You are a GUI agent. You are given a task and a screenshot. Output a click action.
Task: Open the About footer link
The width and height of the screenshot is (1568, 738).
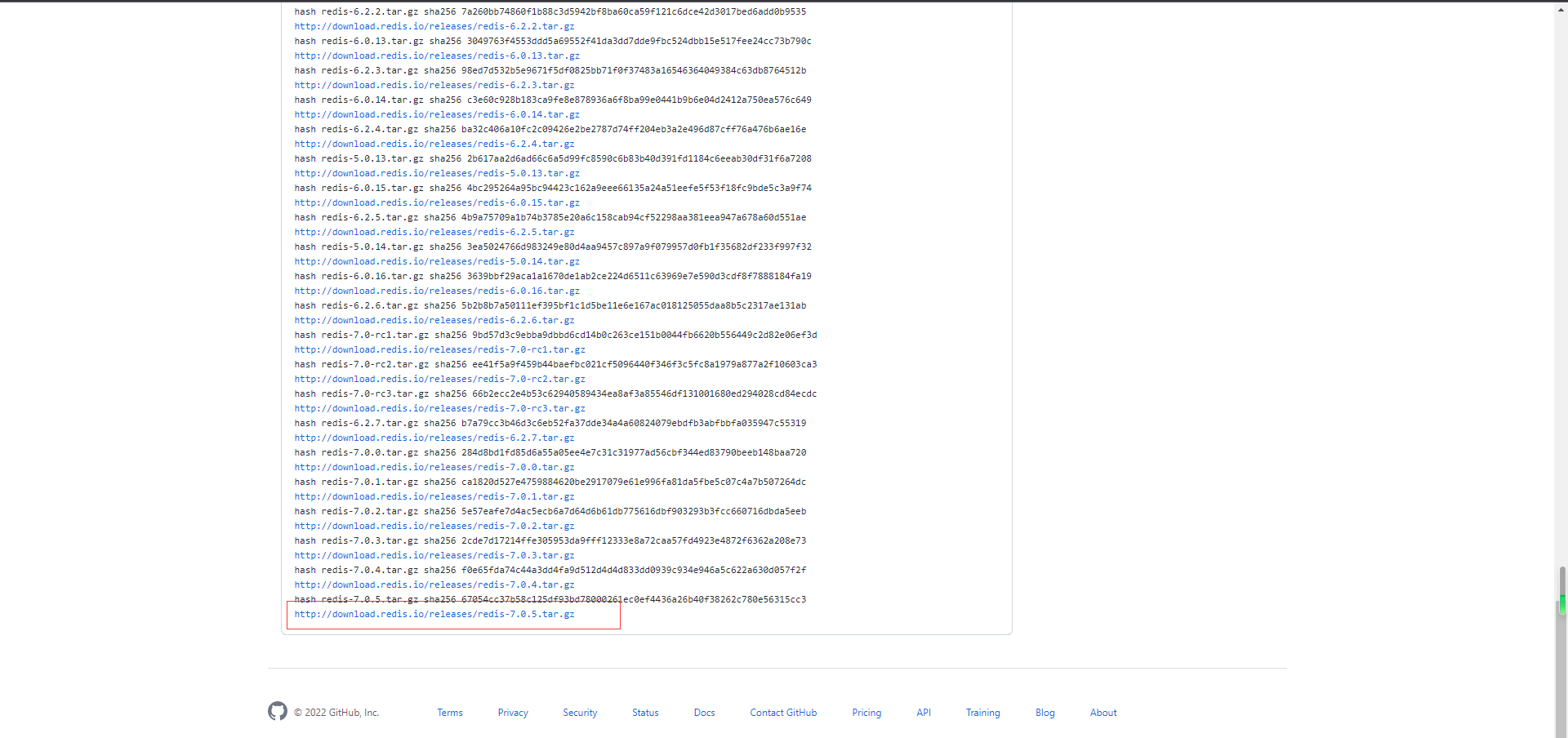[1103, 713]
